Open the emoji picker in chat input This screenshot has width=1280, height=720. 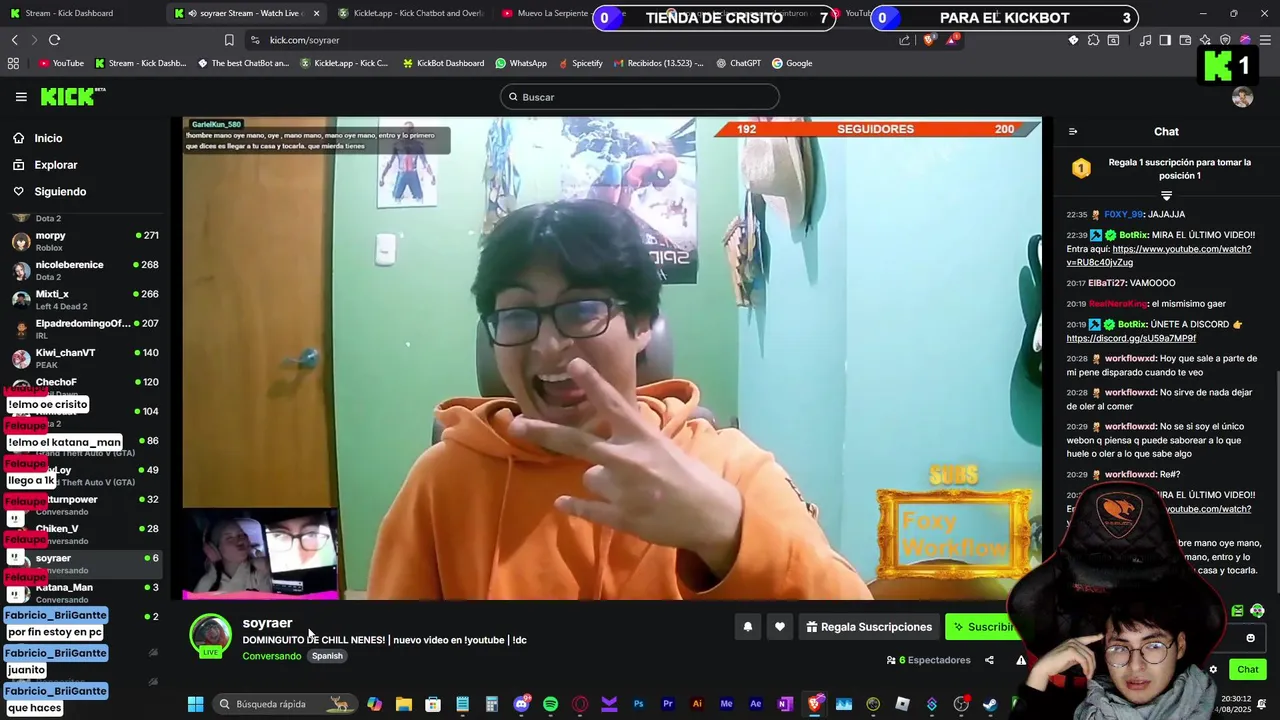pos(1250,638)
